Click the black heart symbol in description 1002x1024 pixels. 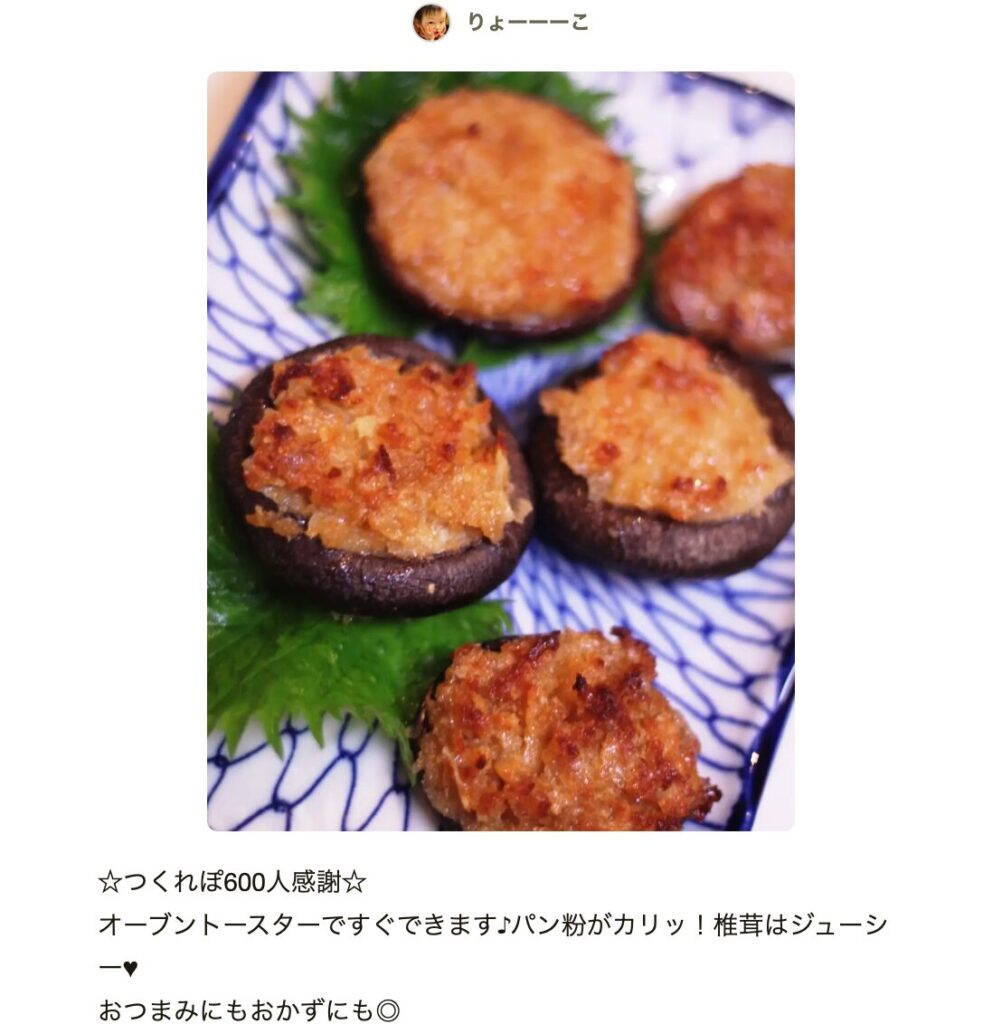pos(130,968)
